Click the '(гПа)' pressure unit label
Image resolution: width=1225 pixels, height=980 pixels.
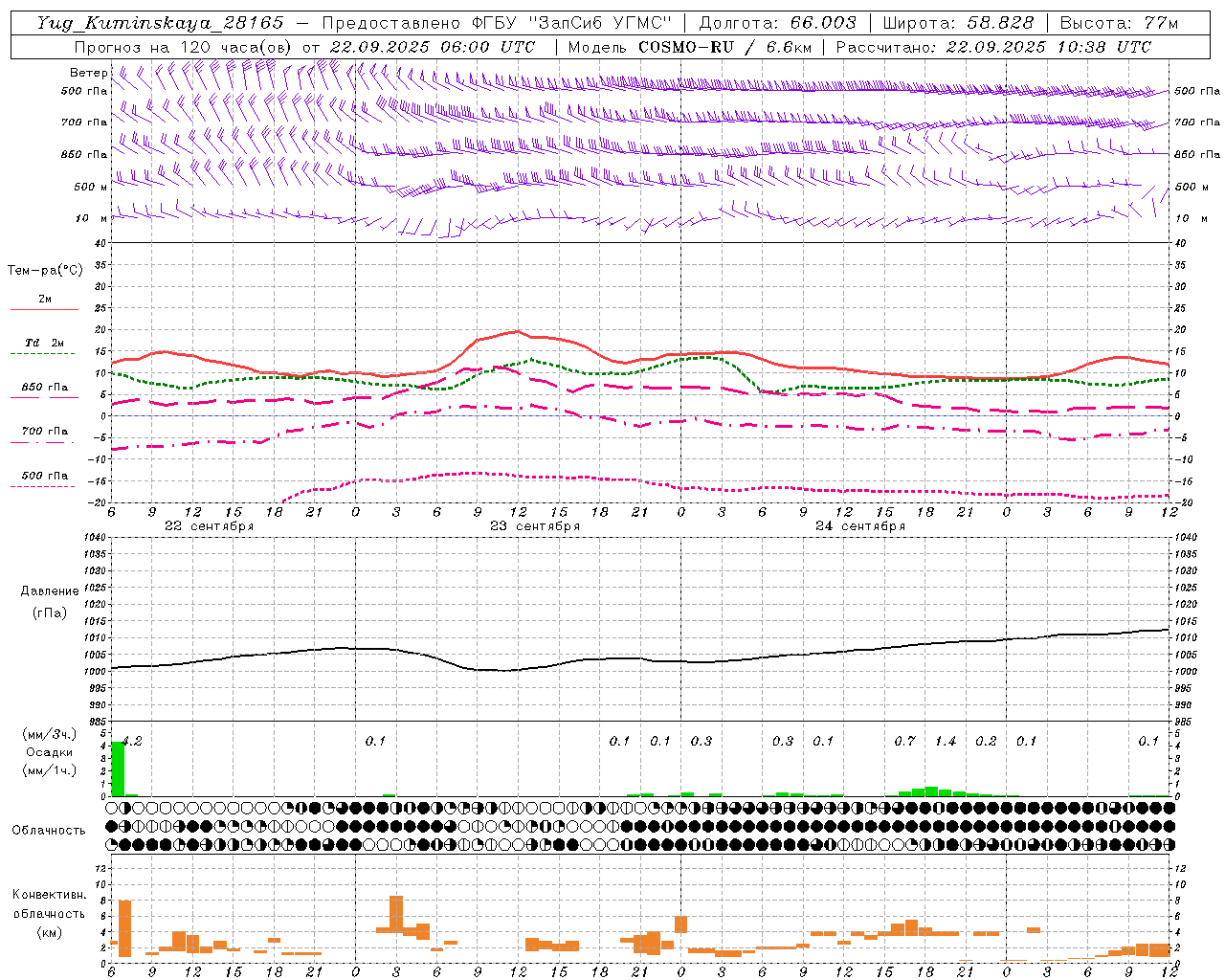coord(50,613)
